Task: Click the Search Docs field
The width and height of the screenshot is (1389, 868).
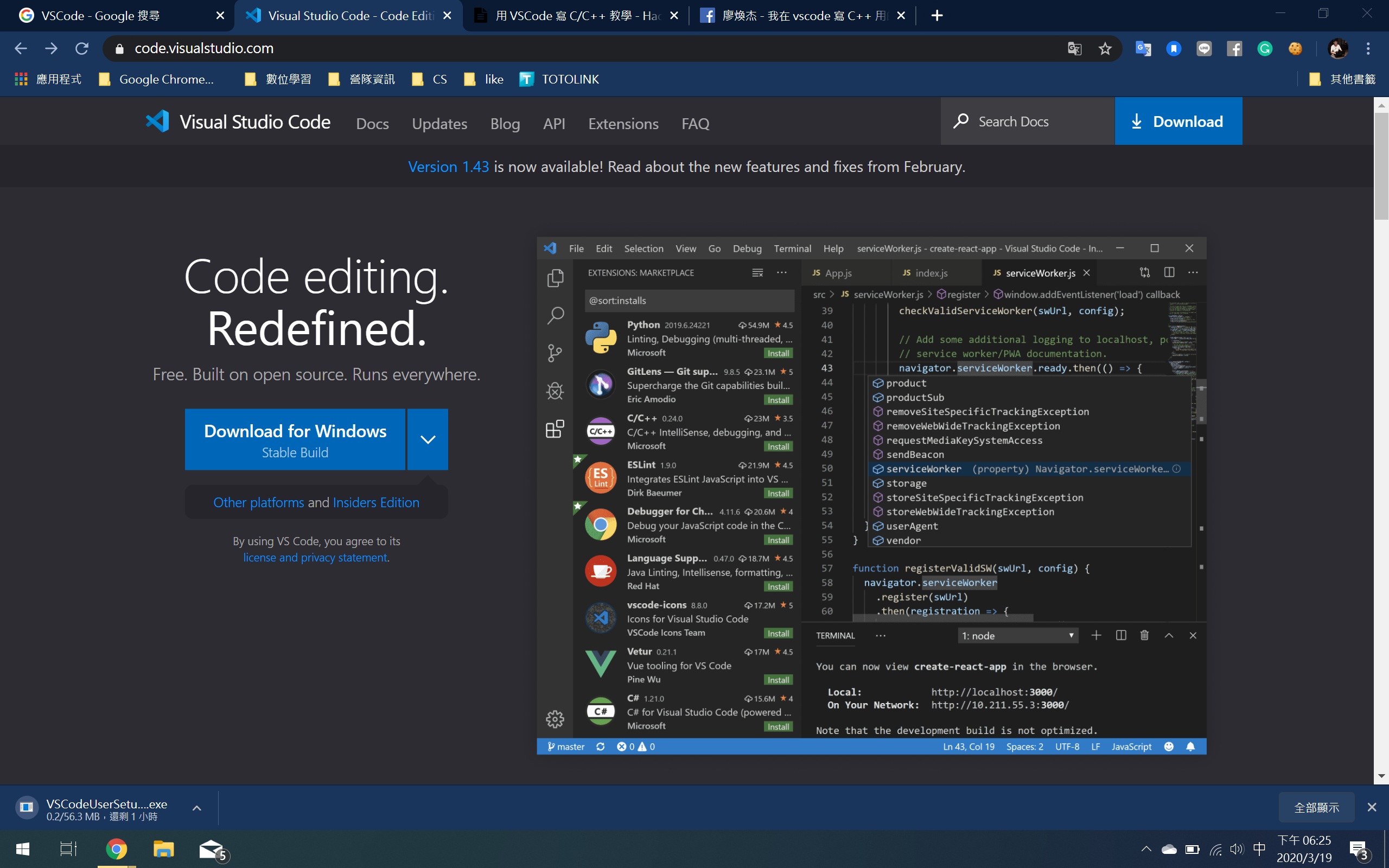Action: [1028, 121]
